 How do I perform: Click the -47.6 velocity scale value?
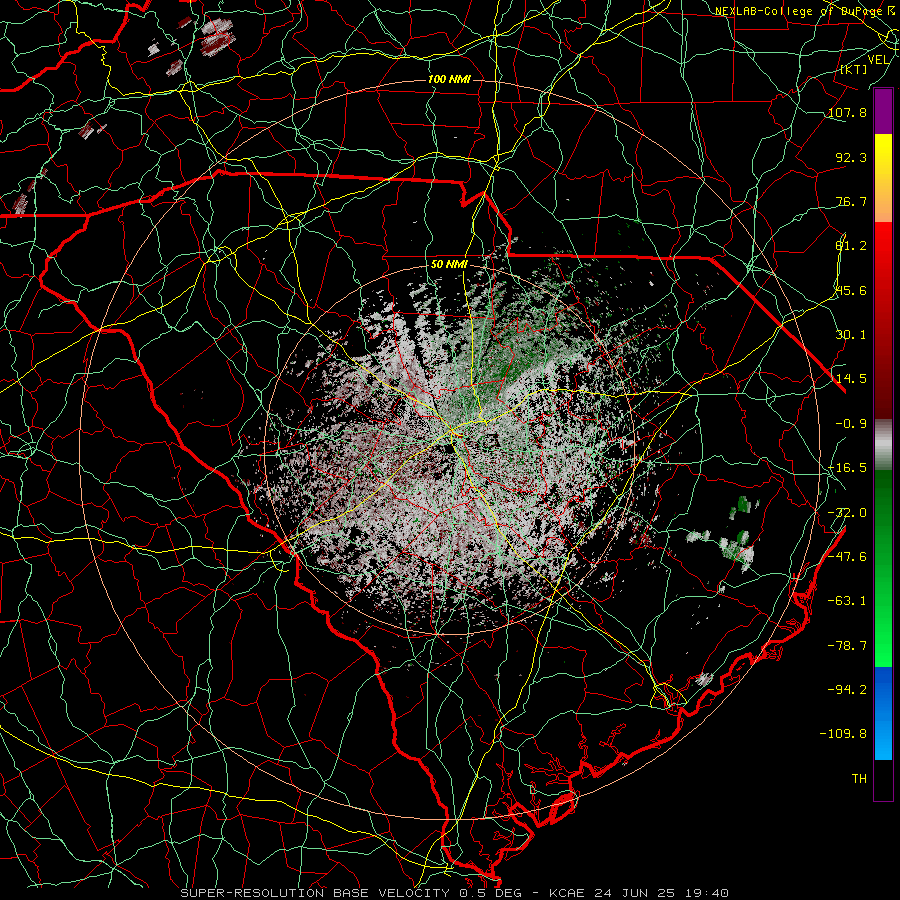[847, 557]
